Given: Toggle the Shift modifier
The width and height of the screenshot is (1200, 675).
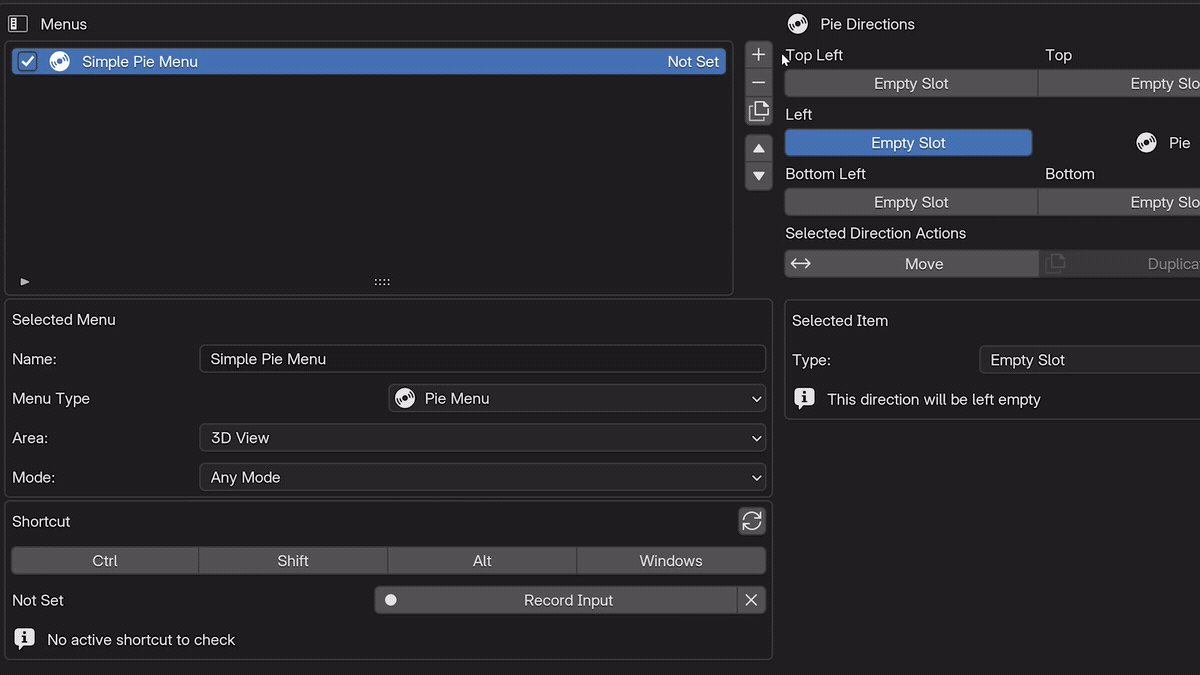Looking at the screenshot, I should click(293, 561).
